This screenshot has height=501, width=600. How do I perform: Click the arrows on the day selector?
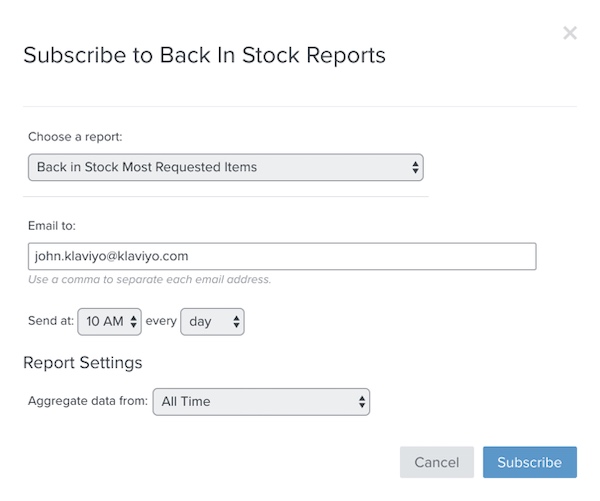(236, 321)
